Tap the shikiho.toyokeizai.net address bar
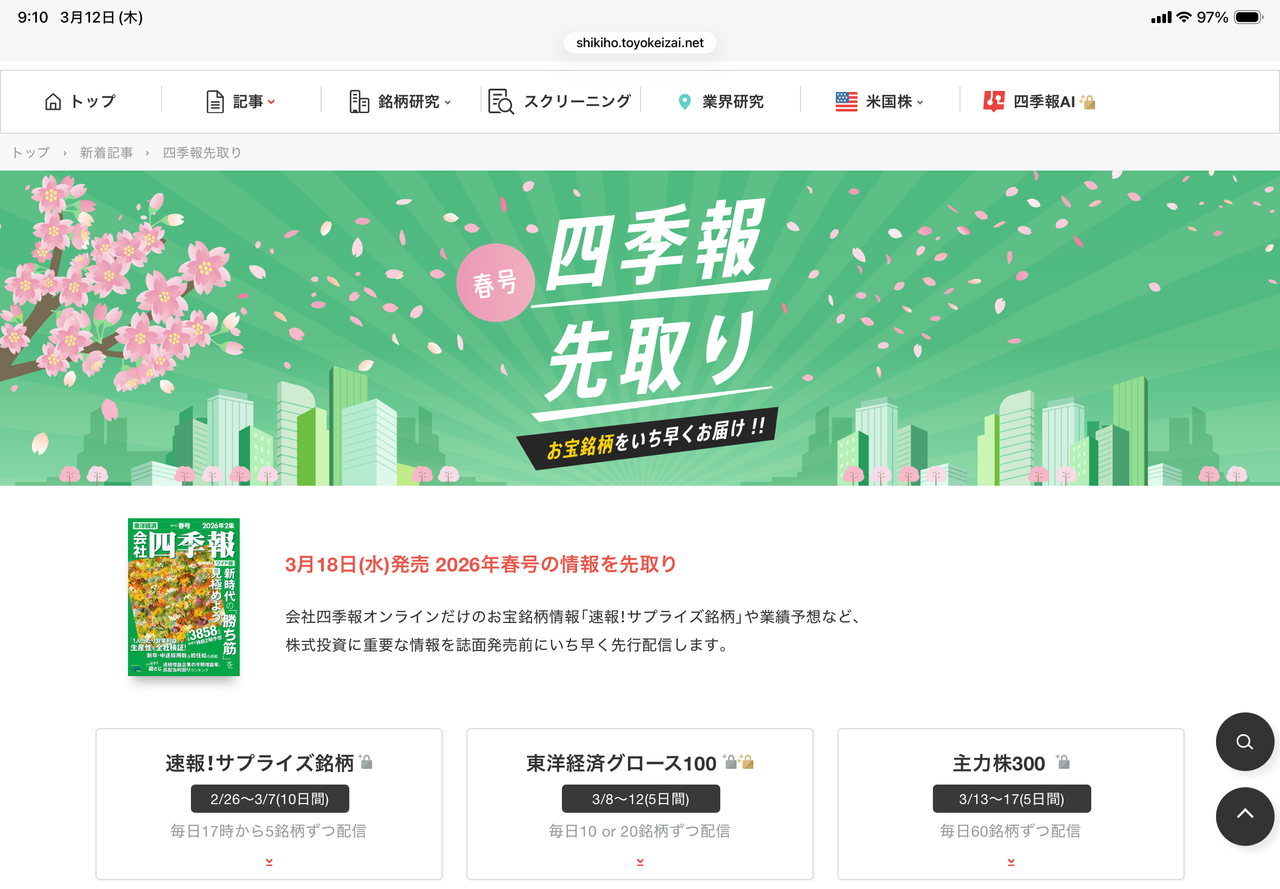The image size is (1280, 889). tap(640, 43)
